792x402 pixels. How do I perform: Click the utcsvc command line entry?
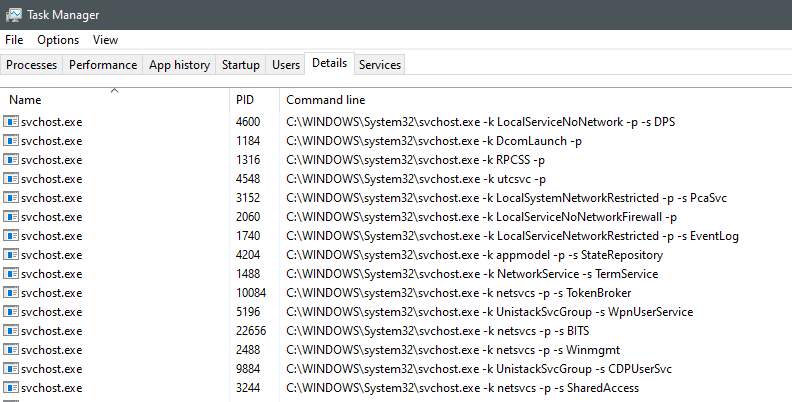[x=416, y=179]
